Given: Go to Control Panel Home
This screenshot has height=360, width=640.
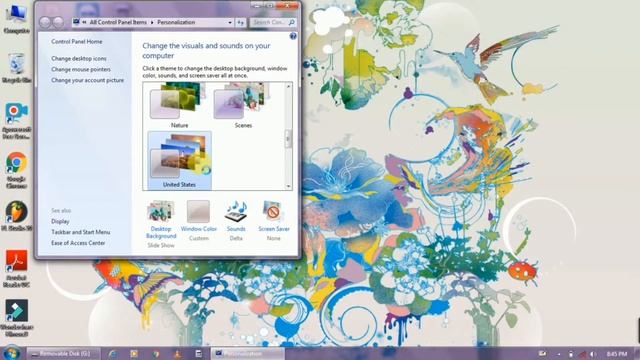Looking at the screenshot, I should pyautogui.click(x=77, y=42).
